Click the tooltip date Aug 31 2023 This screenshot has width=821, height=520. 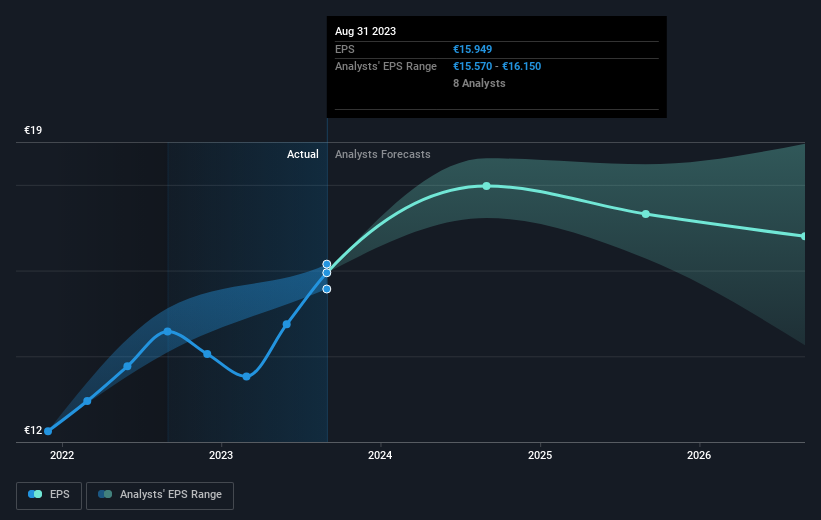point(365,31)
